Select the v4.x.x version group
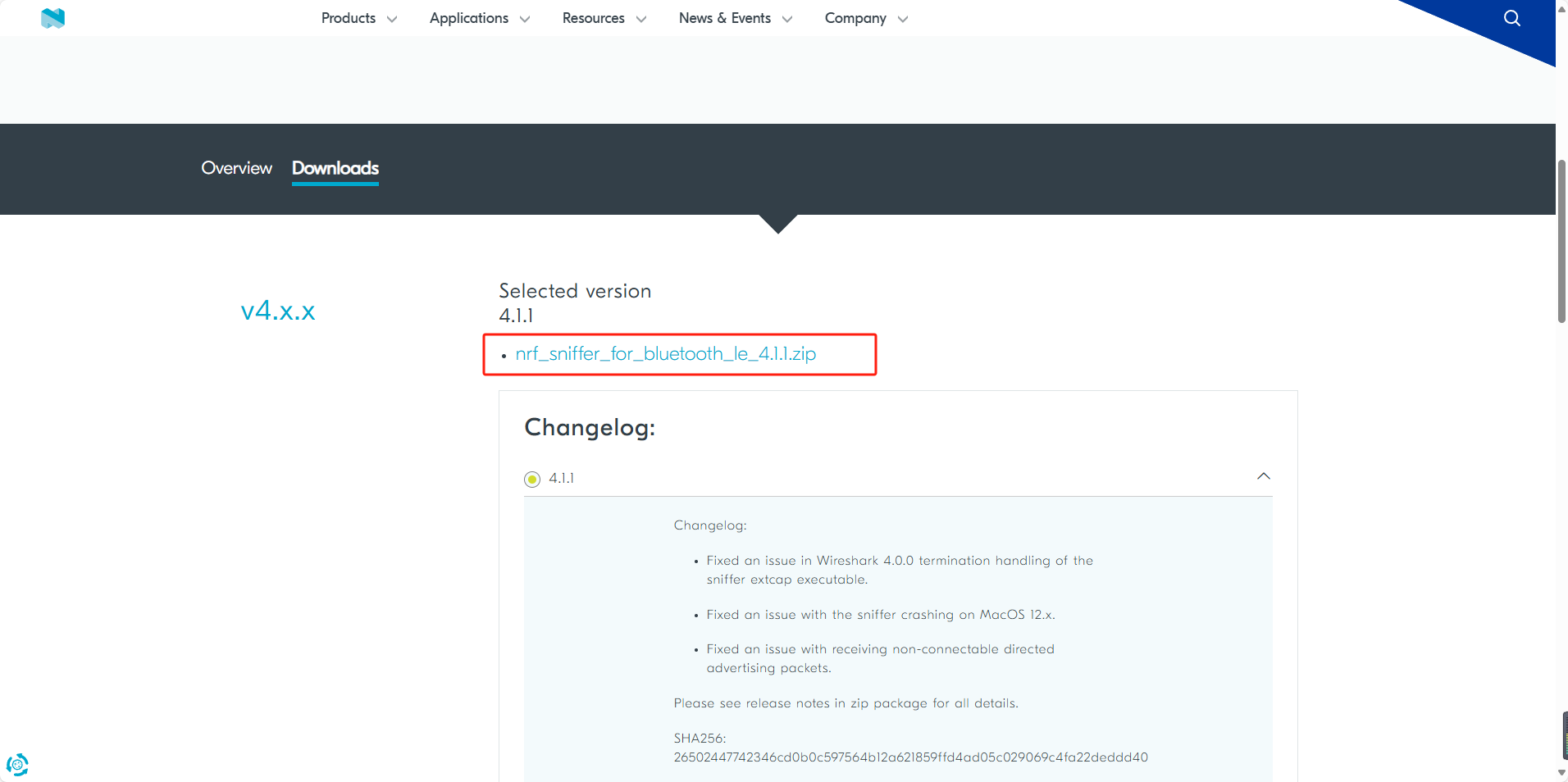1568x782 pixels. pyautogui.click(x=278, y=310)
